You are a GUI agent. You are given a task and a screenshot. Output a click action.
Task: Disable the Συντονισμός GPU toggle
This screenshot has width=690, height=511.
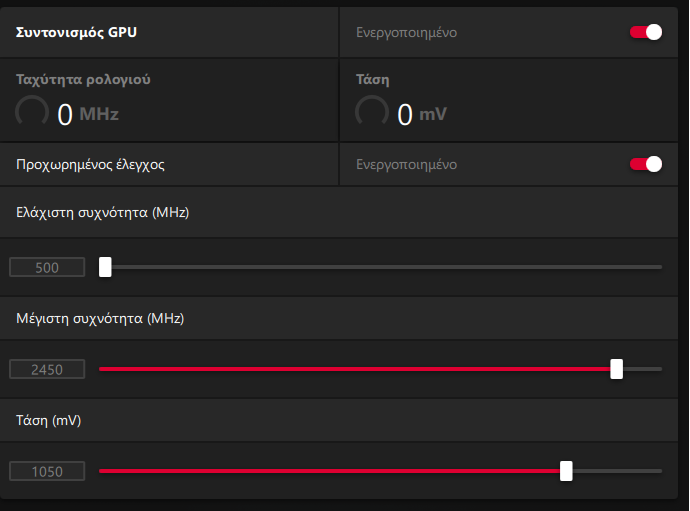646,32
